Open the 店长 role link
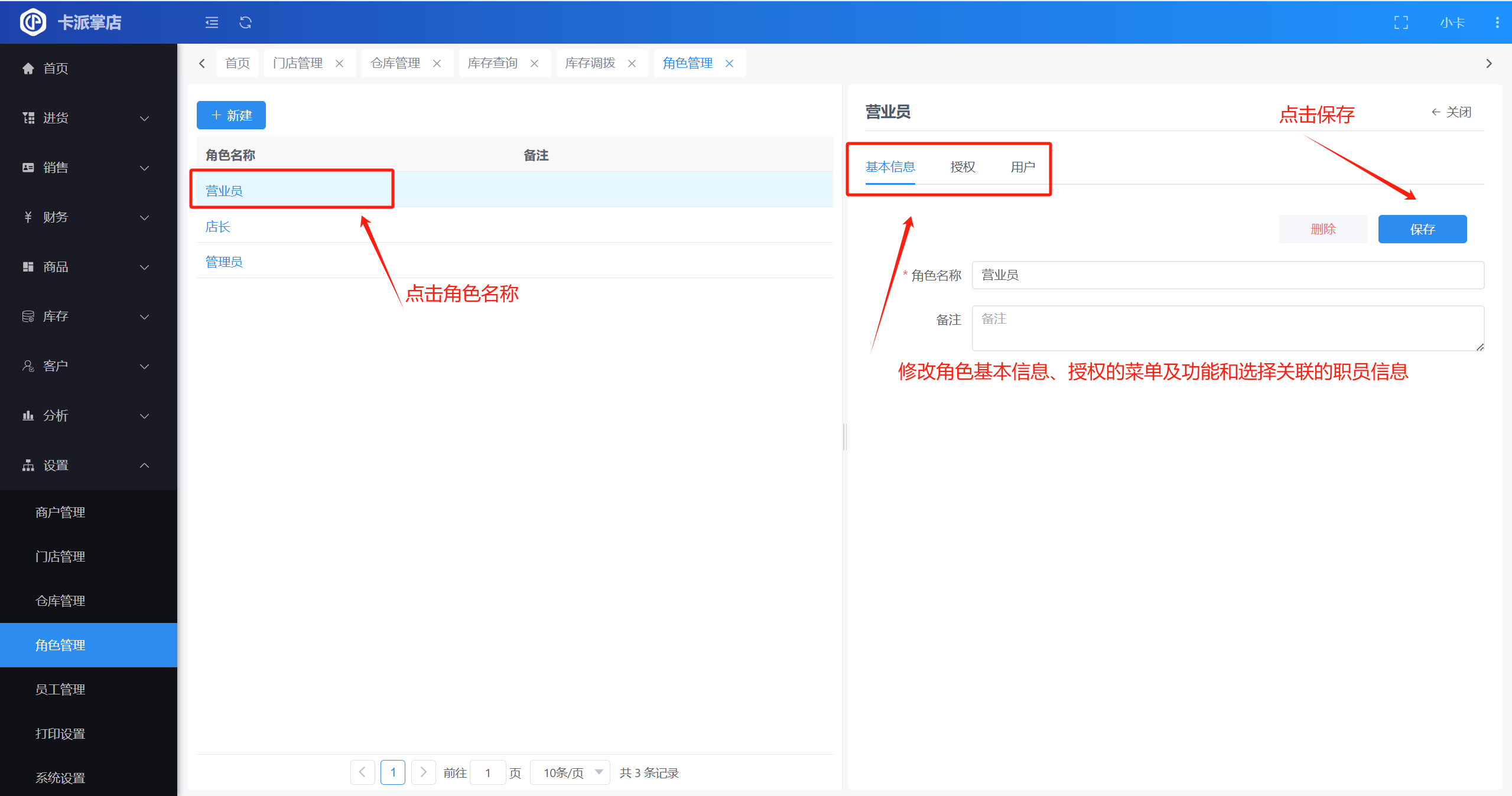The width and height of the screenshot is (1512, 796). (217, 227)
